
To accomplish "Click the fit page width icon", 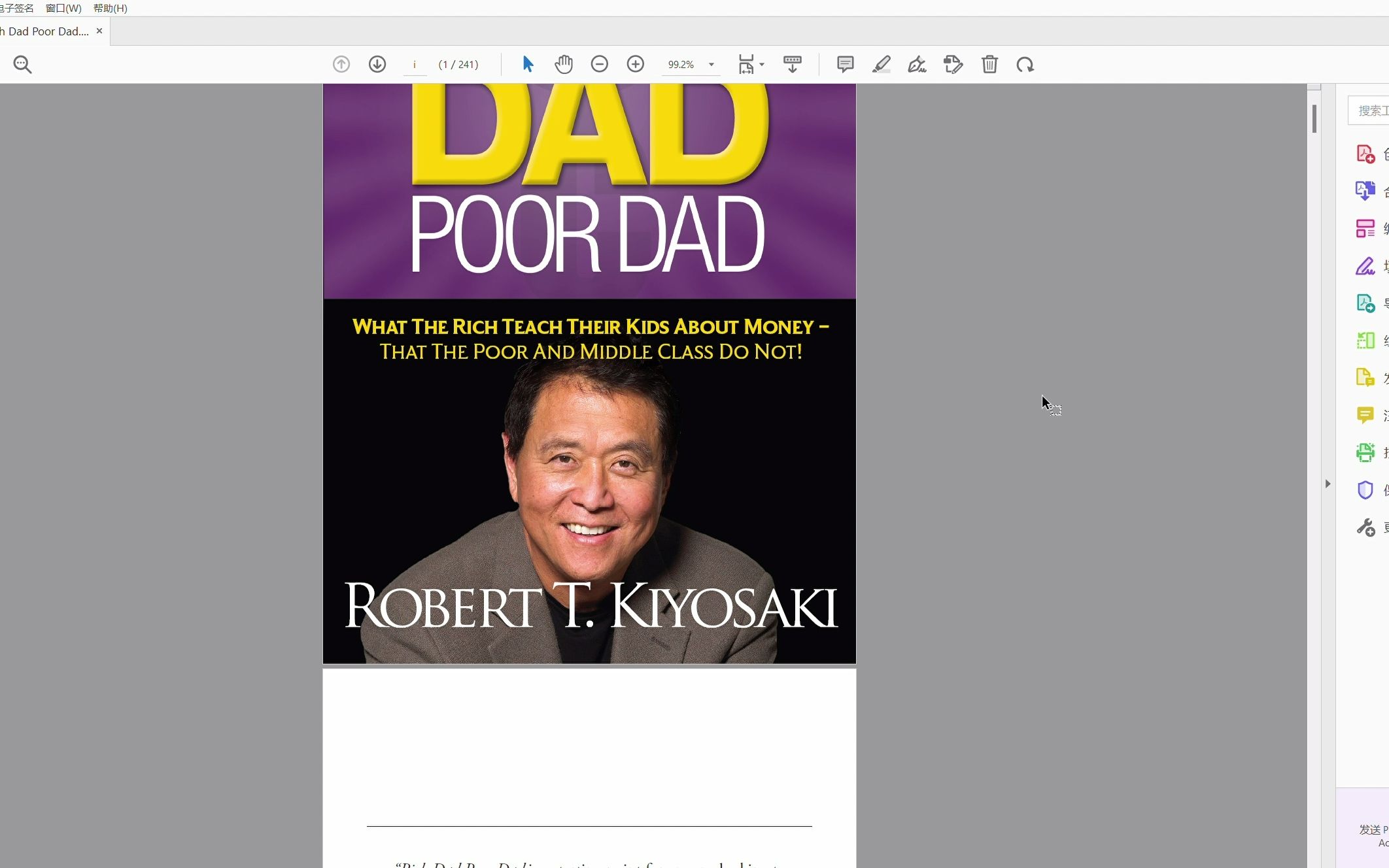I will click(746, 64).
